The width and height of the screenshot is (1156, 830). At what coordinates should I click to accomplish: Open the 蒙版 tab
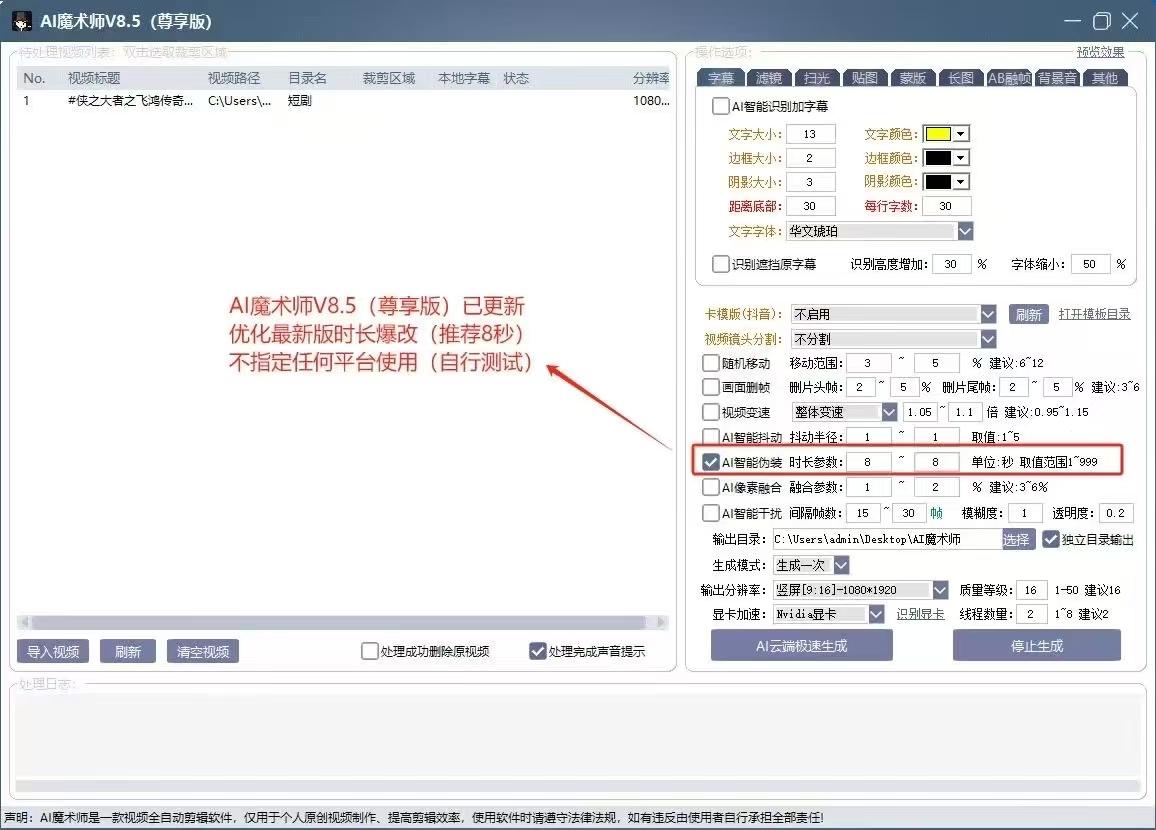(x=911, y=76)
